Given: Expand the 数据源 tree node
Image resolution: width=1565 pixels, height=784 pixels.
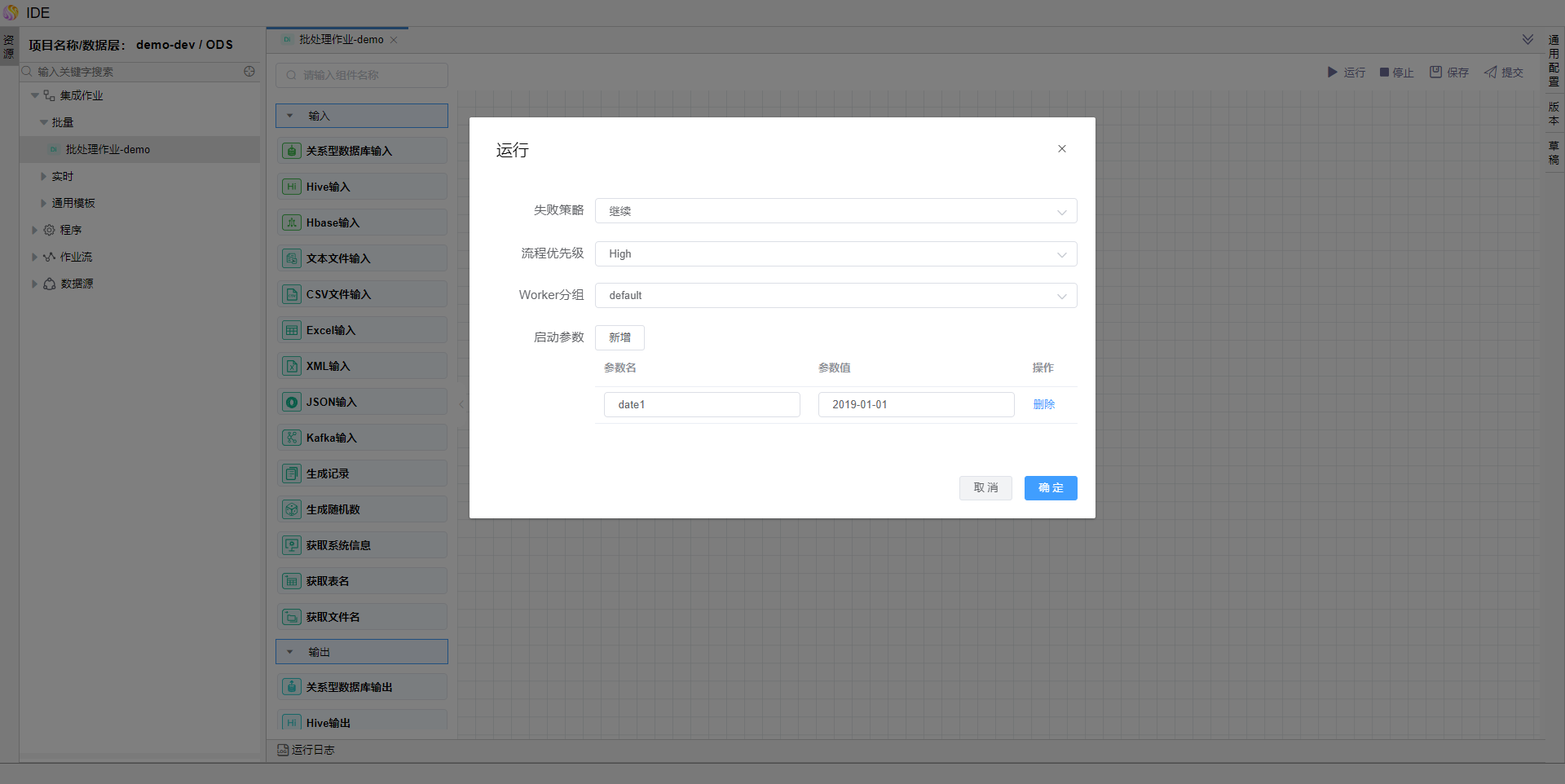Looking at the screenshot, I should (x=34, y=284).
